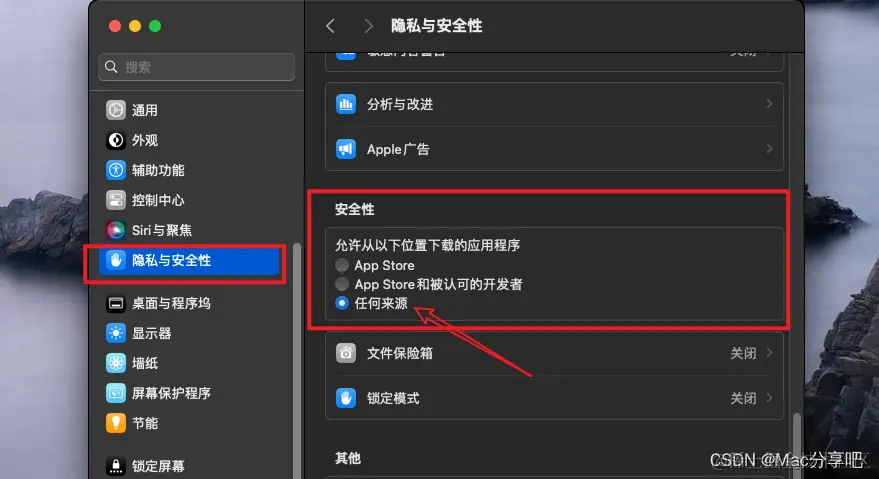
Task: Click the 隐私与安全性 hand icon
Action: pos(116,260)
